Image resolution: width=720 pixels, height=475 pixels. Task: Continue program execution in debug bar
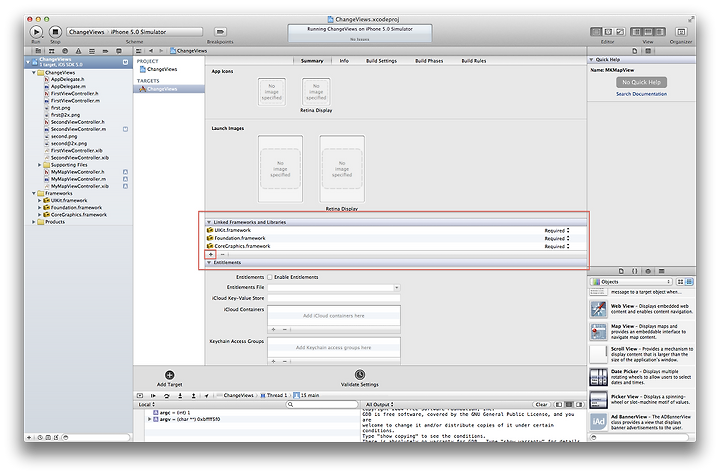[x=153, y=395]
